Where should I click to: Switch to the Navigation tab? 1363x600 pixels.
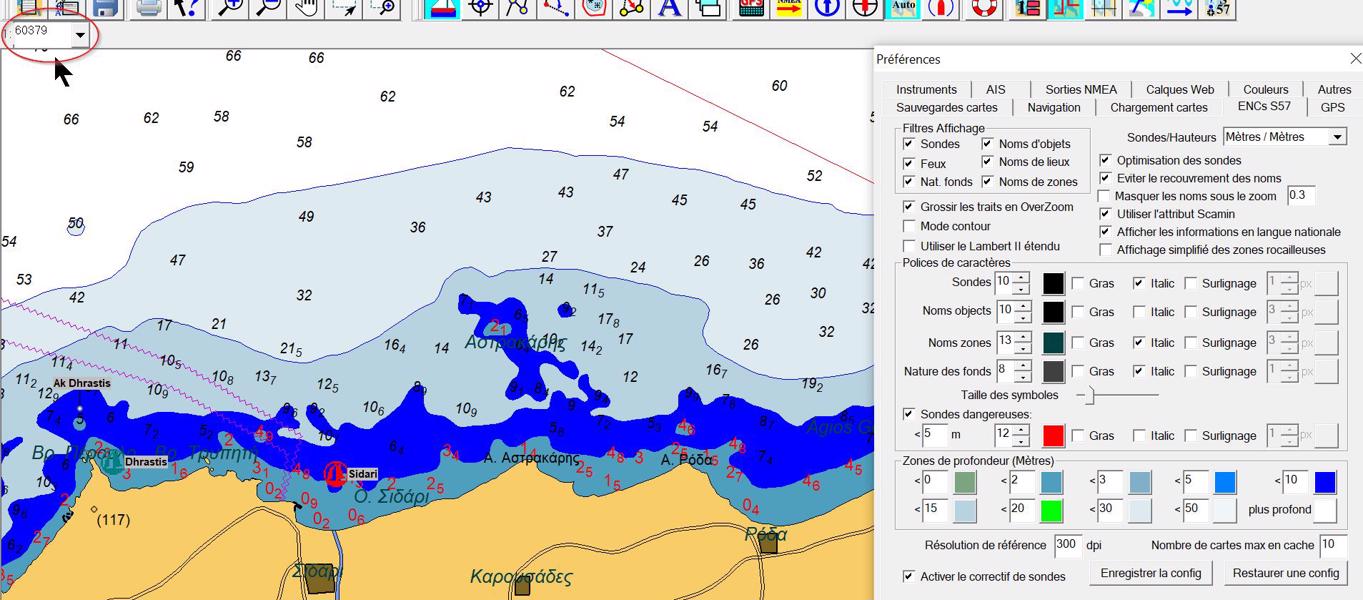(x=1054, y=107)
